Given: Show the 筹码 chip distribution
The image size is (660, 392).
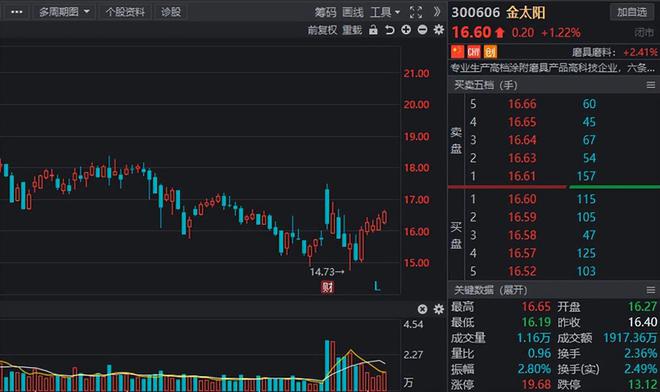Looking at the screenshot, I should (x=325, y=12).
